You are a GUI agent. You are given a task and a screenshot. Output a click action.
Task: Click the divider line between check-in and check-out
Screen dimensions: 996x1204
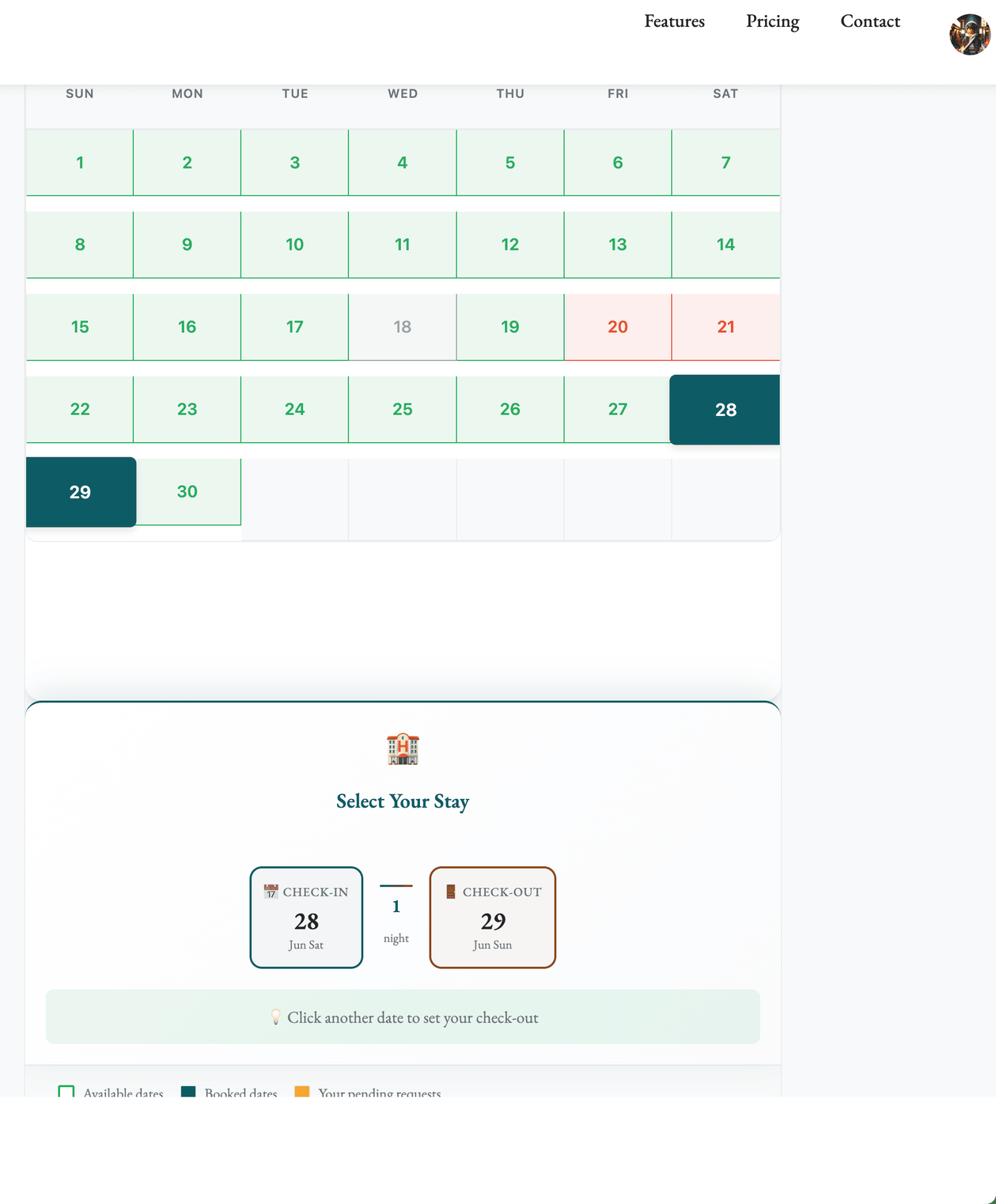[x=396, y=884]
